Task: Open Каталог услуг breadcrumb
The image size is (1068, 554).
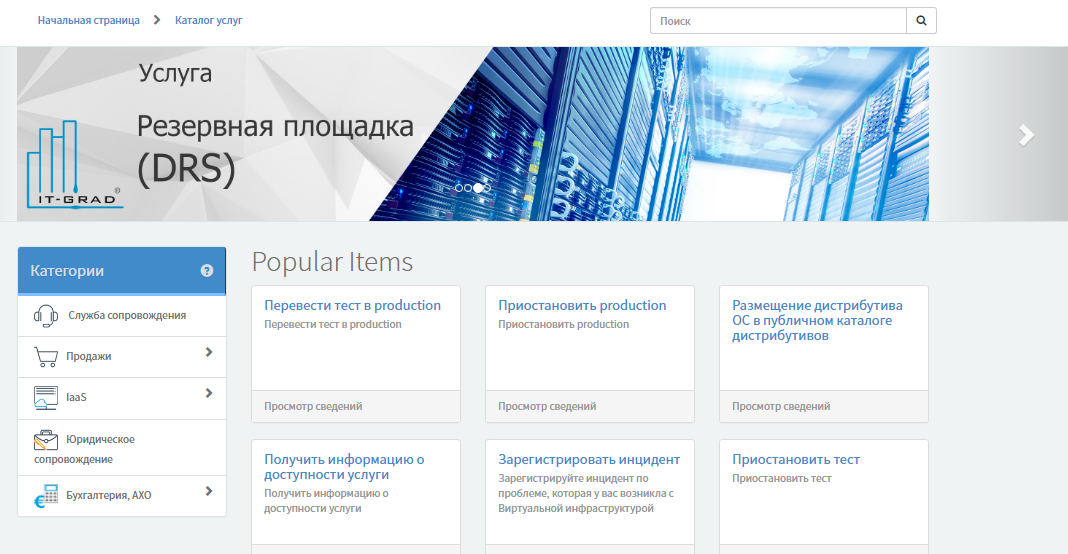Action: [208, 20]
